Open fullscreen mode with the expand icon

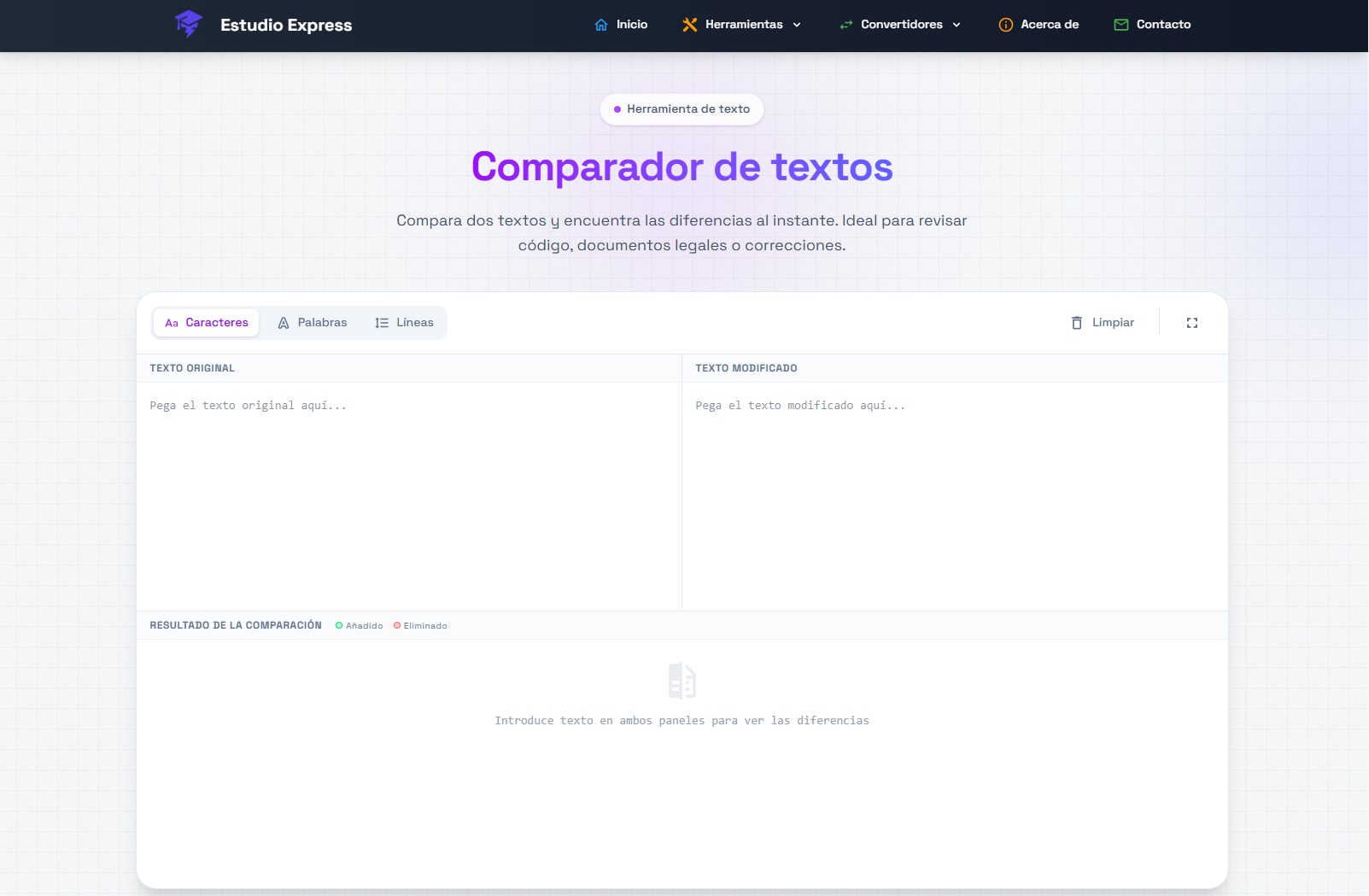coord(1192,323)
